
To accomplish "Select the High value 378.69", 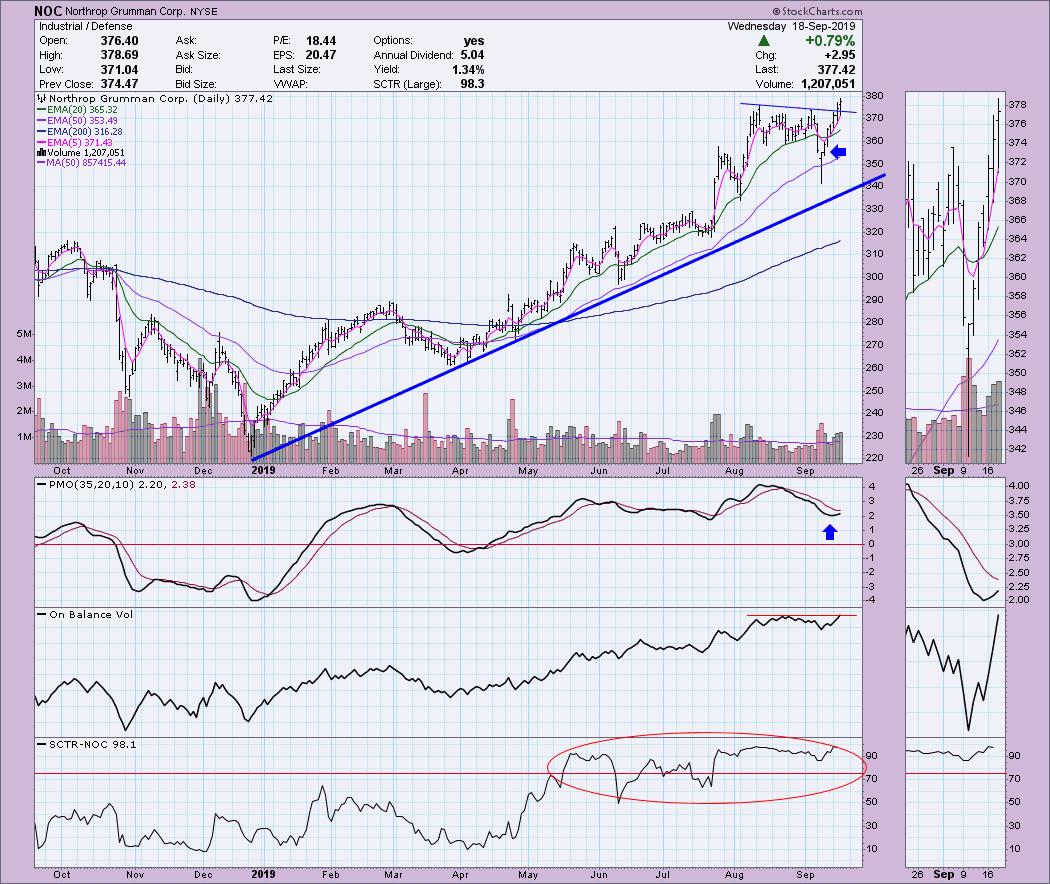I will coord(119,55).
